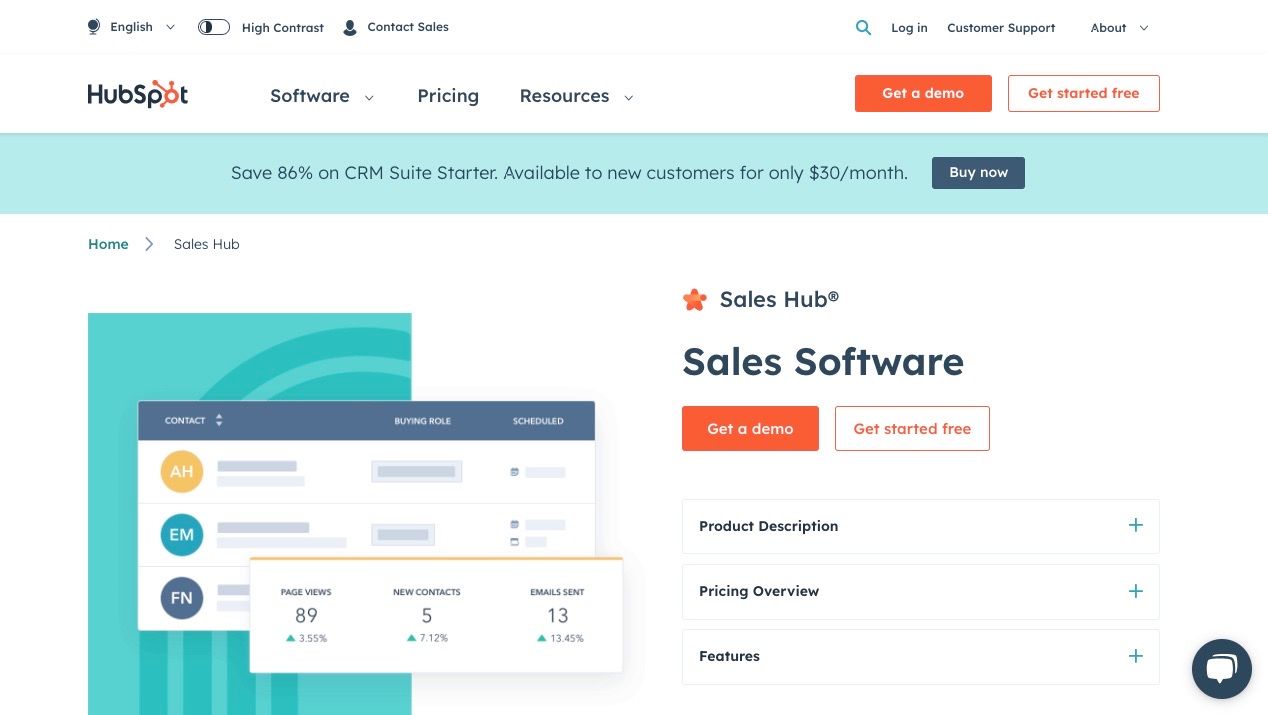Expand the Product Description section
1268x715 pixels.
click(920, 526)
